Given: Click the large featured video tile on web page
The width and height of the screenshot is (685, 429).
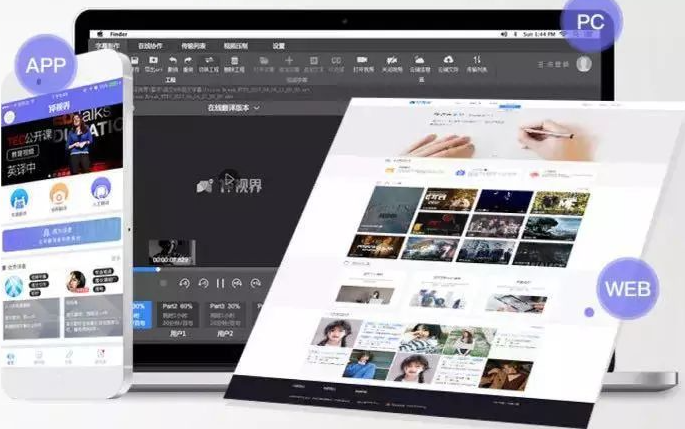Looking at the screenshot, I should [x=391, y=210].
